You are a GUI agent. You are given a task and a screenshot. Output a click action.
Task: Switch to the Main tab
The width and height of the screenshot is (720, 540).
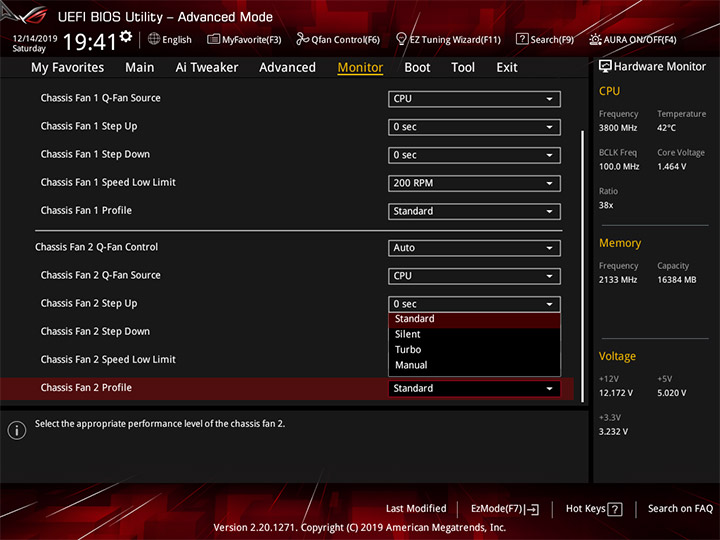tap(140, 68)
